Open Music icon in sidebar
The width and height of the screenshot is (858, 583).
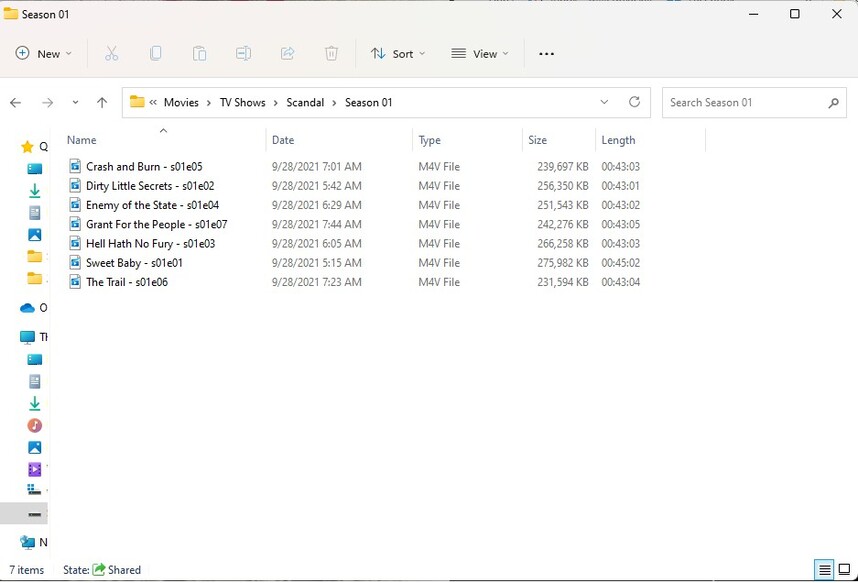(34, 425)
